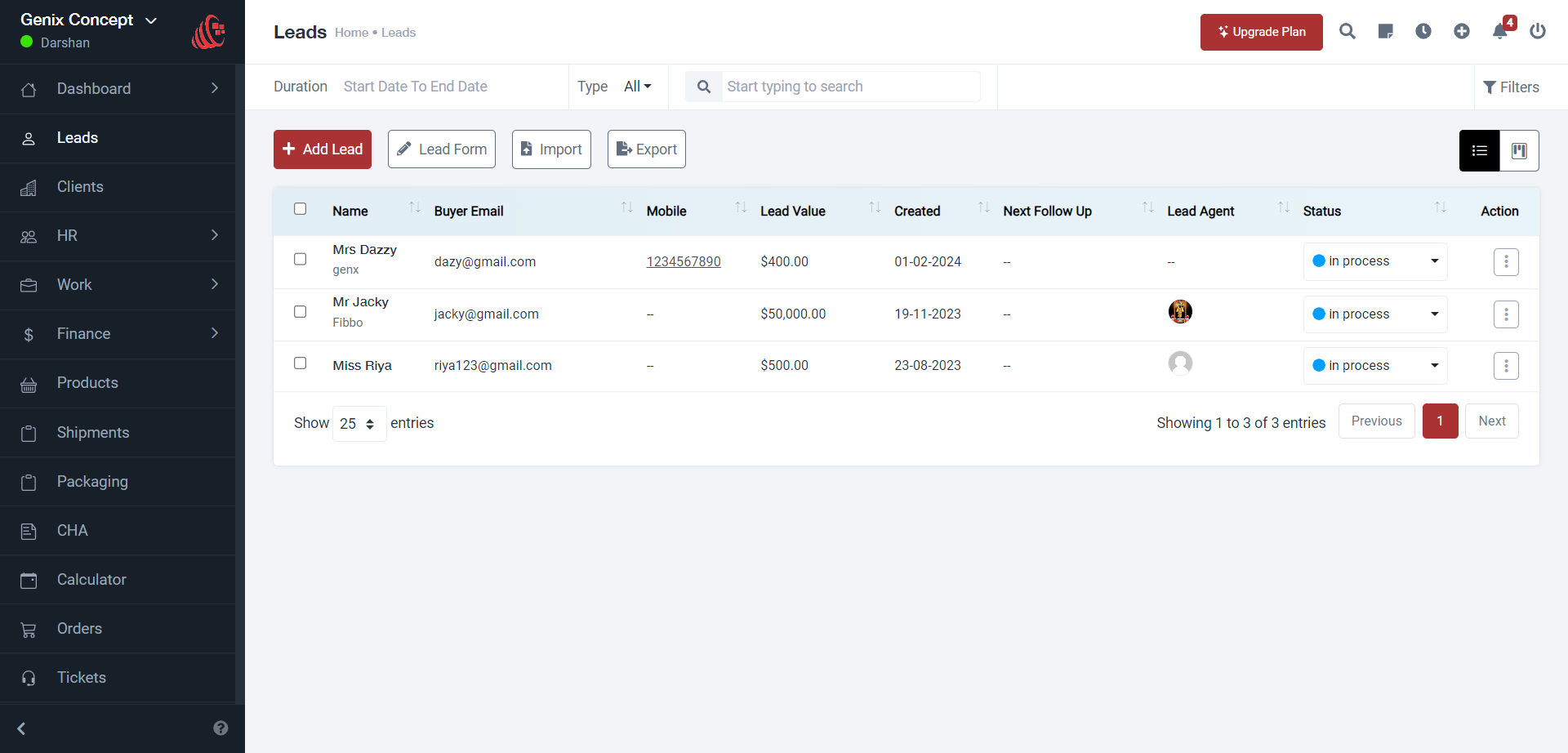
Task: Sort table by Created column arrows
Action: click(x=984, y=207)
